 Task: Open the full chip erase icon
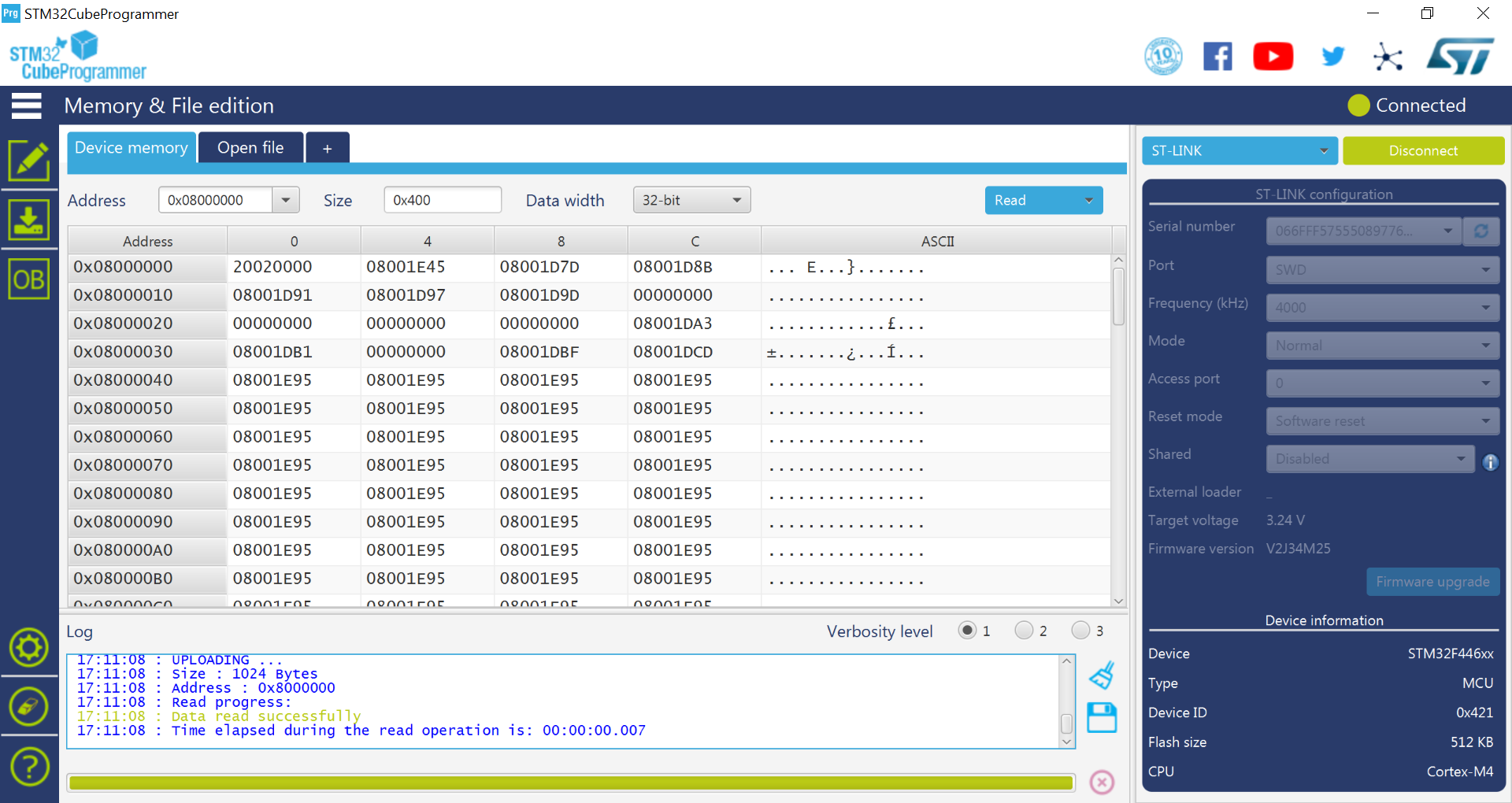[x=29, y=707]
